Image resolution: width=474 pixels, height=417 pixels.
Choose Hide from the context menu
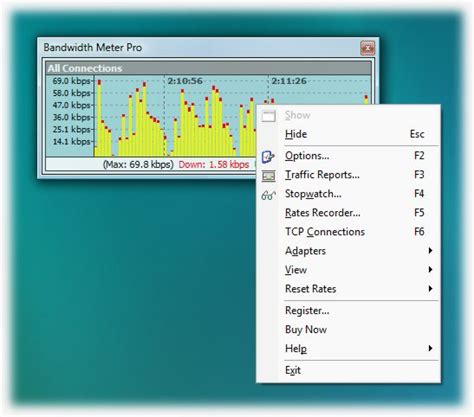pyautogui.click(x=348, y=134)
